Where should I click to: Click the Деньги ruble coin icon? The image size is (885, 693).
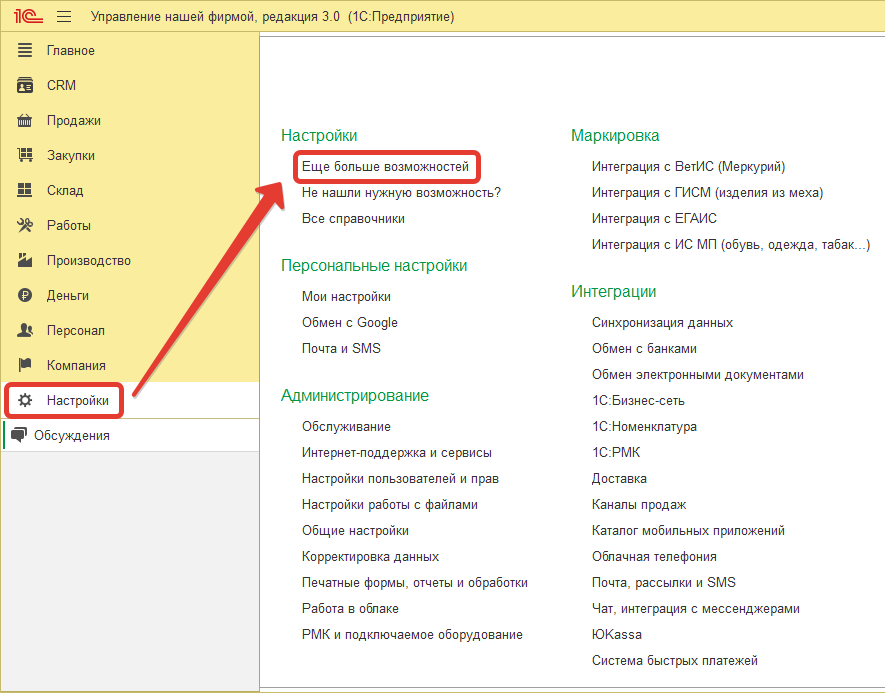25,295
